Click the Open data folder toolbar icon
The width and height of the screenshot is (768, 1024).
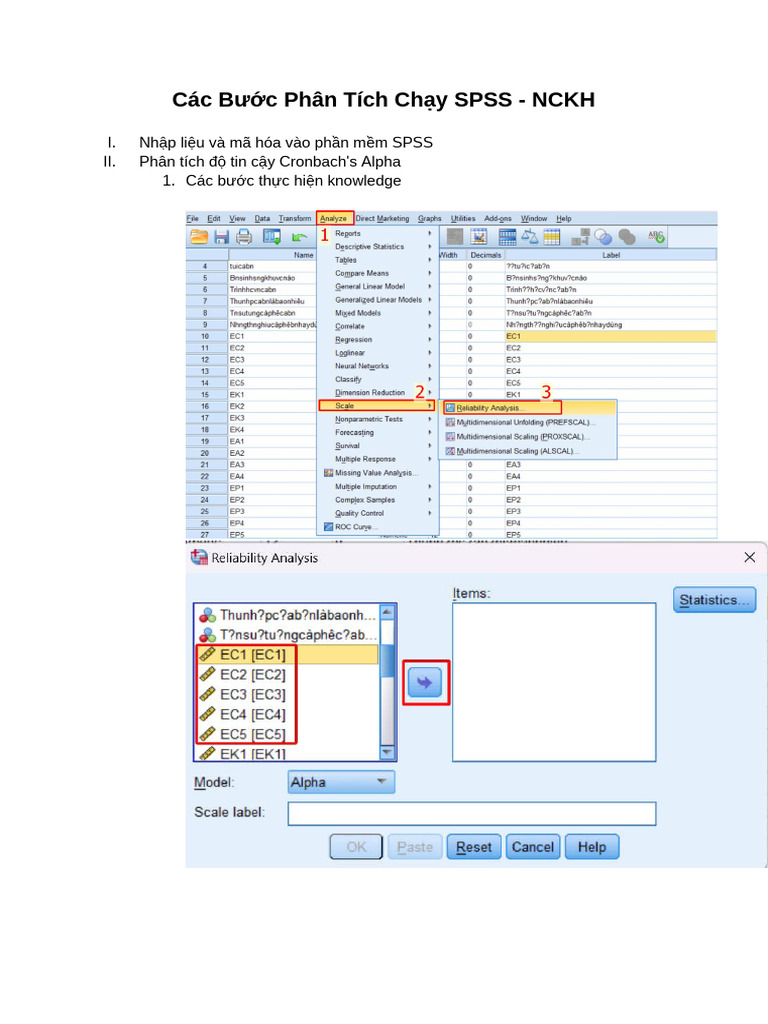pyautogui.click(x=199, y=237)
